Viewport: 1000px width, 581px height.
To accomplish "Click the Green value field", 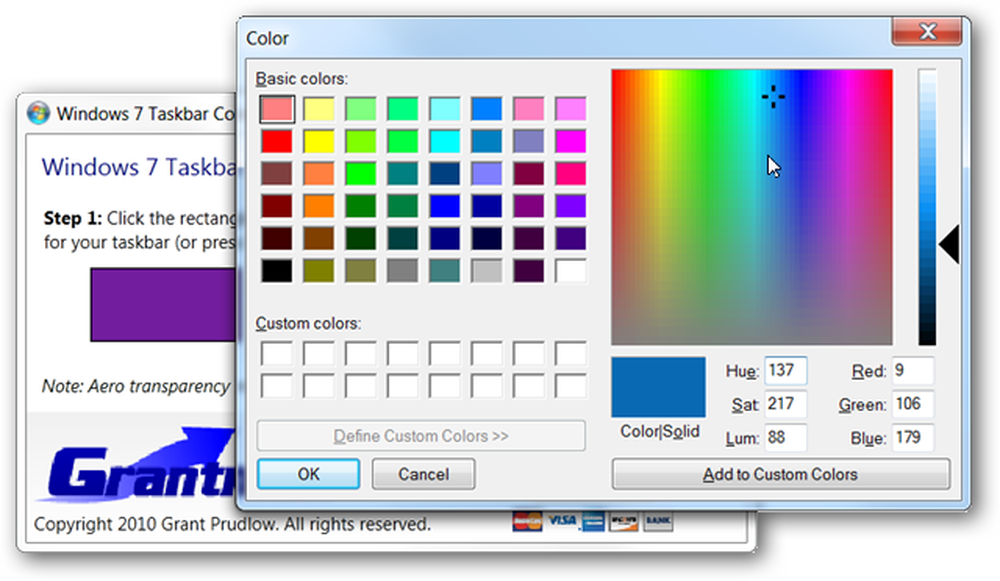I will (913, 404).
